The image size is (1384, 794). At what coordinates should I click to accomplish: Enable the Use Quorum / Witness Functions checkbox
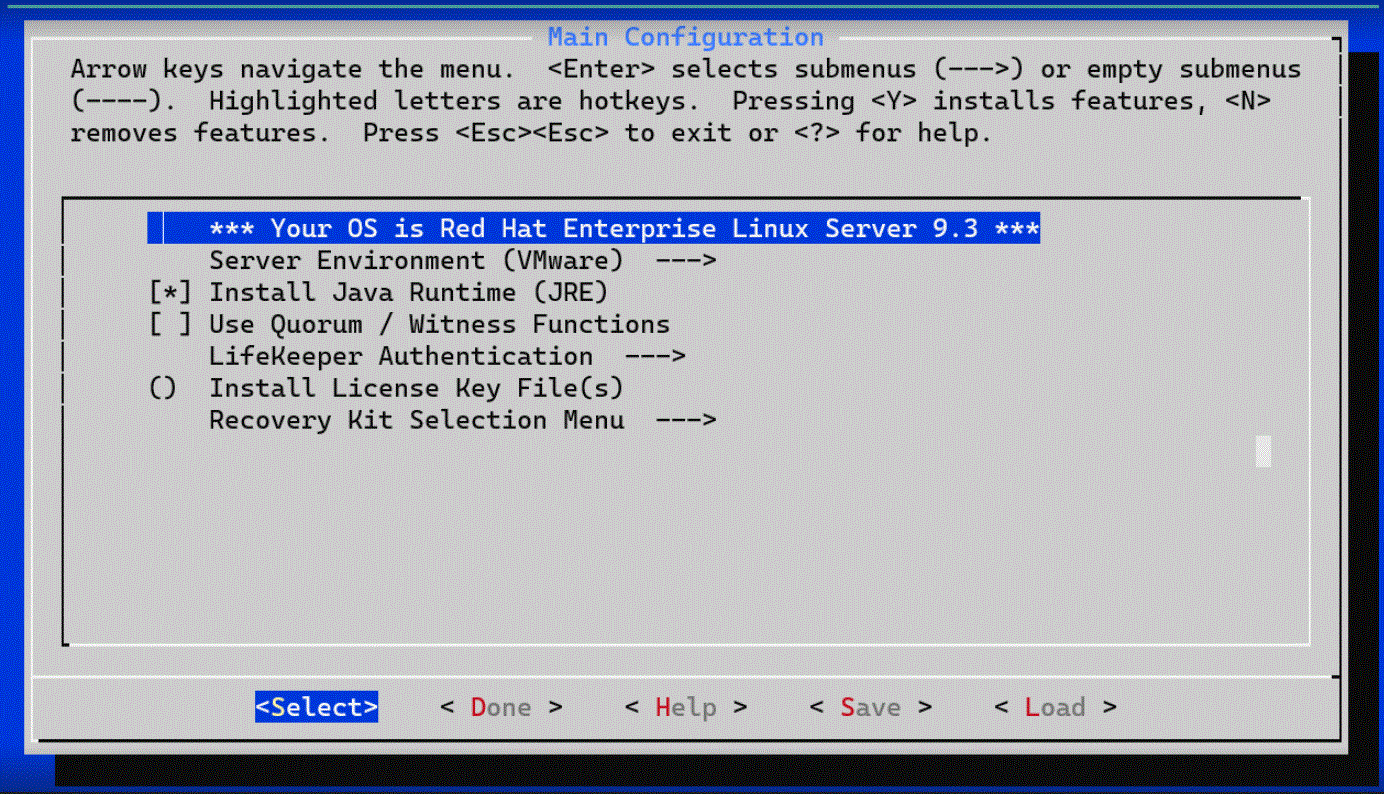click(x=170, y=325)
